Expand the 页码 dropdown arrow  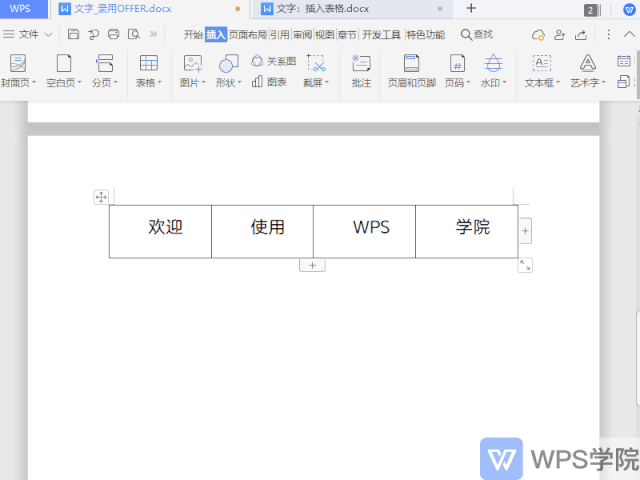coord(468,82)
